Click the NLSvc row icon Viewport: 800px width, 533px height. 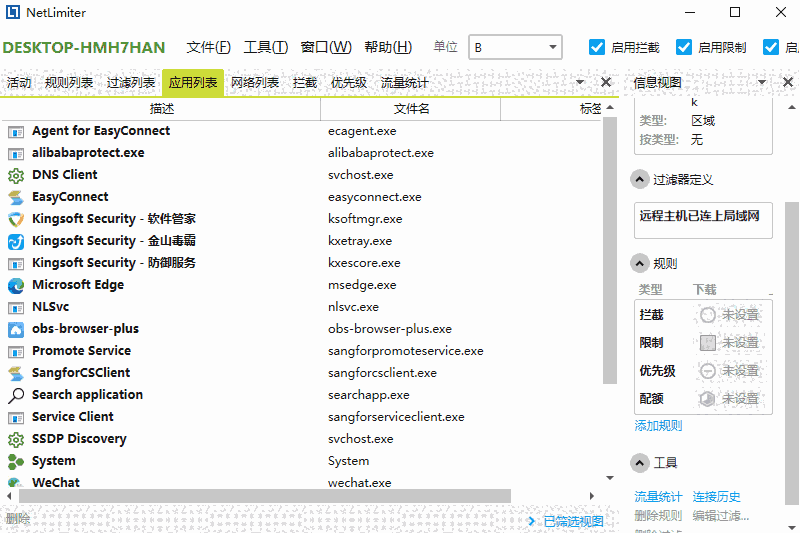click(16, 308)
